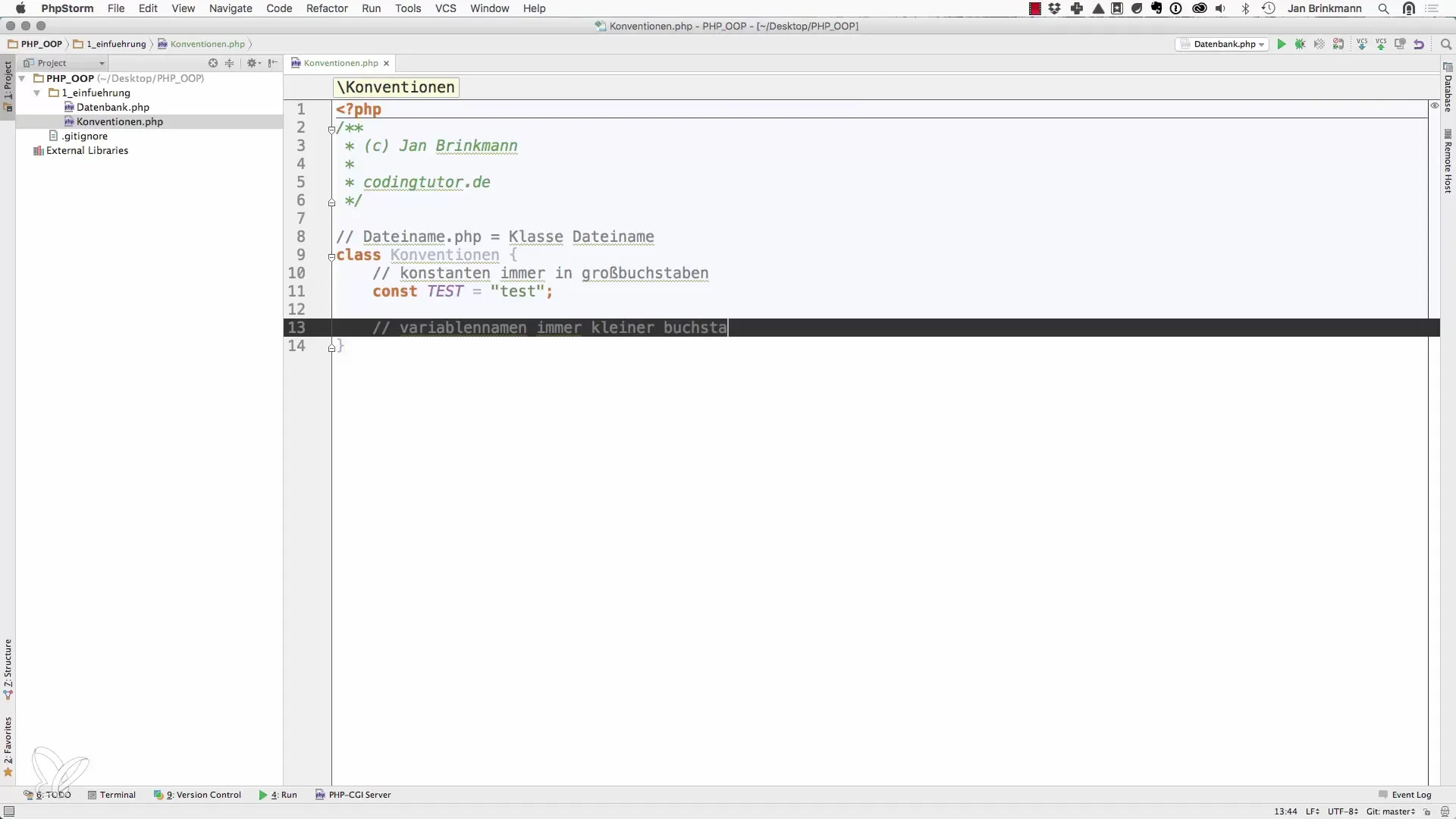Fold the class Konventionen at line 9
Viewport: 1456px width, 819px height.
[331, 257]
